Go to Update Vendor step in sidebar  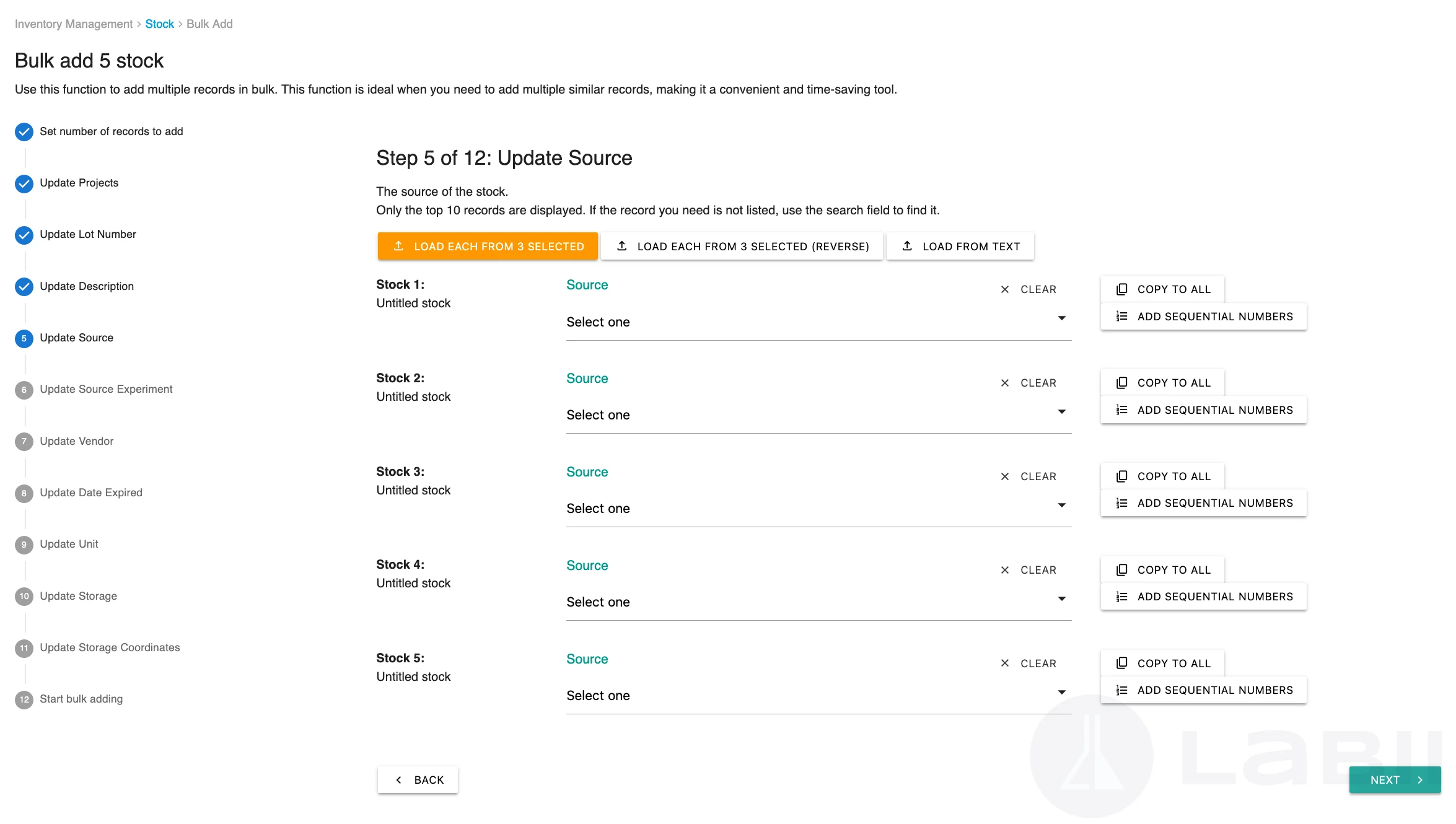77,441
